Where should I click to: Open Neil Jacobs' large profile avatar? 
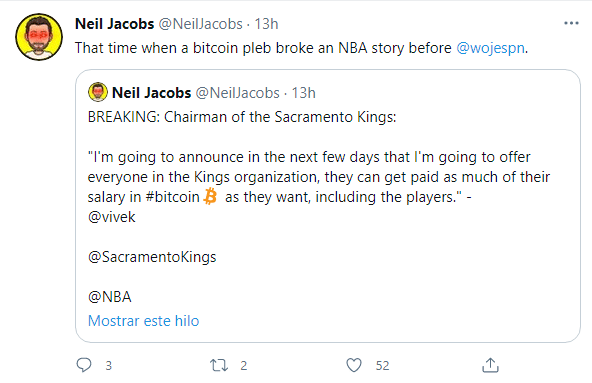tap(39, 37)
